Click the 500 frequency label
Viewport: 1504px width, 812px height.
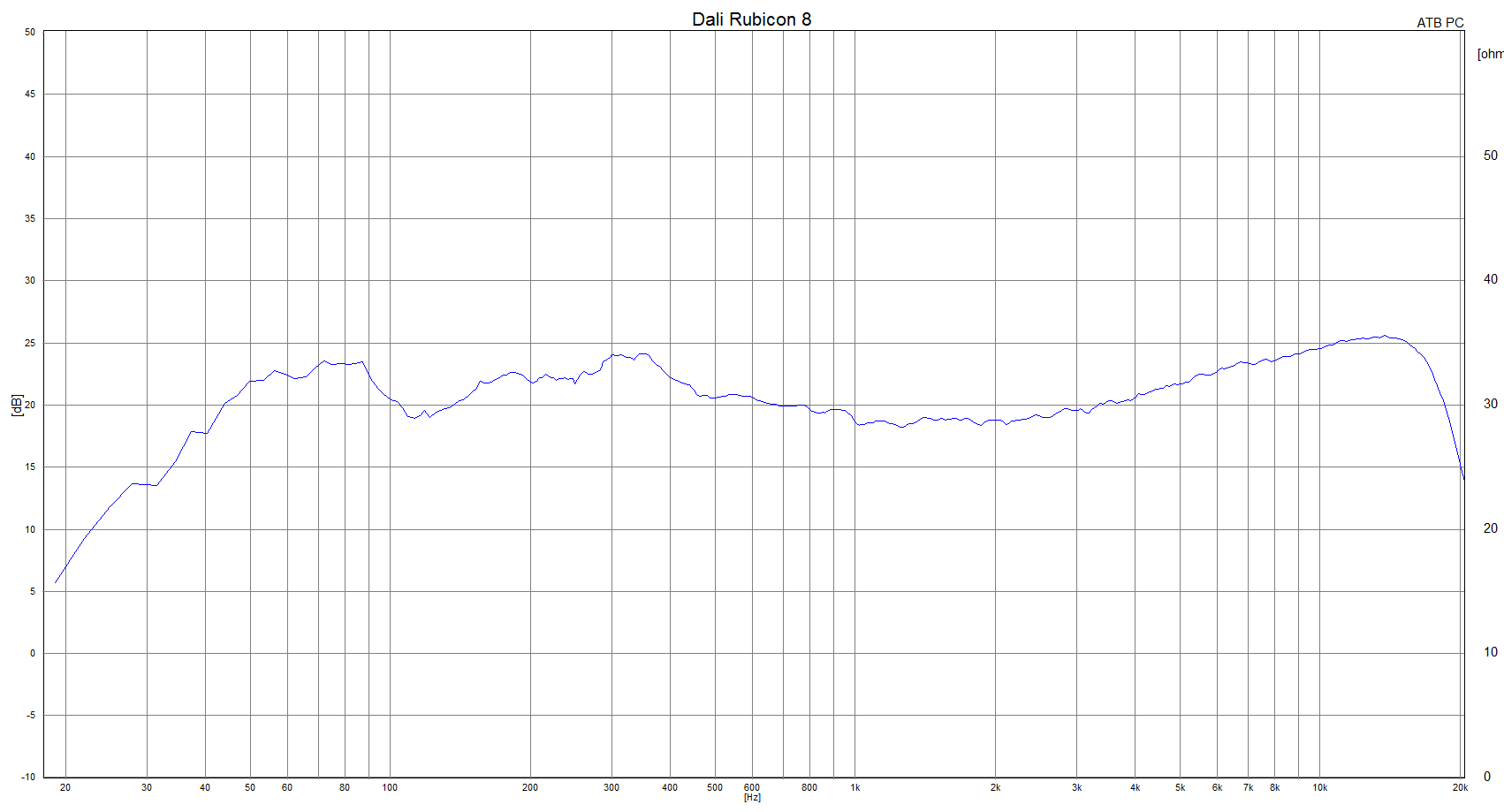click(x=715, y=787)
